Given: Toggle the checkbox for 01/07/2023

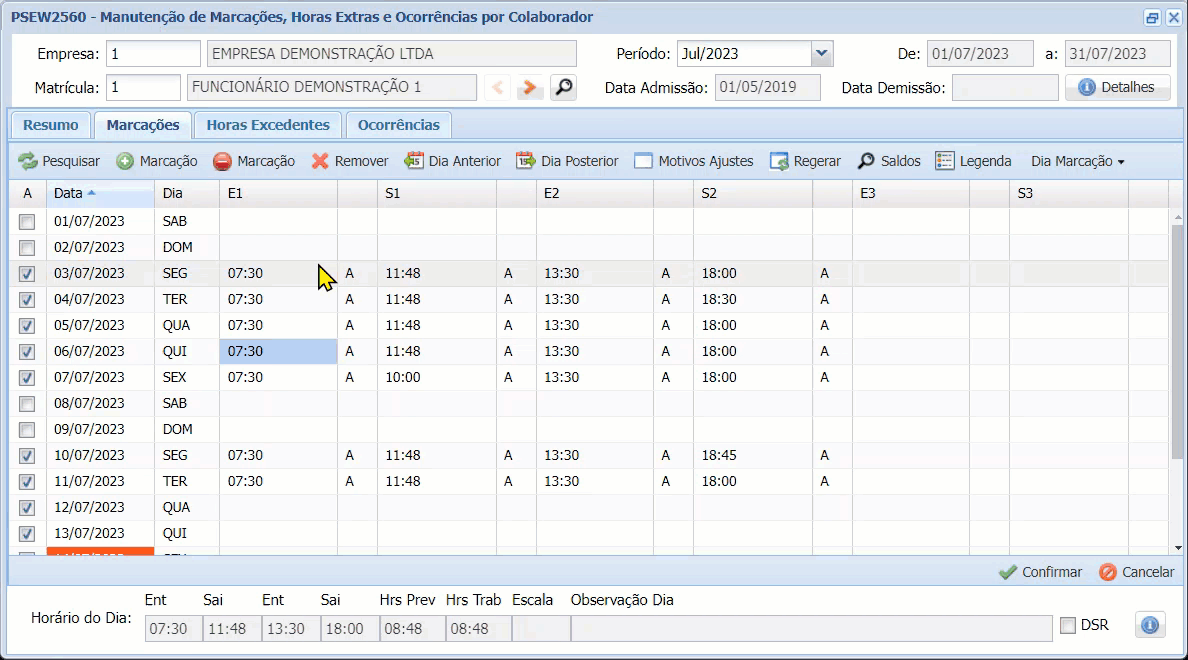Looking at the screenshot, I should [28, 222].
